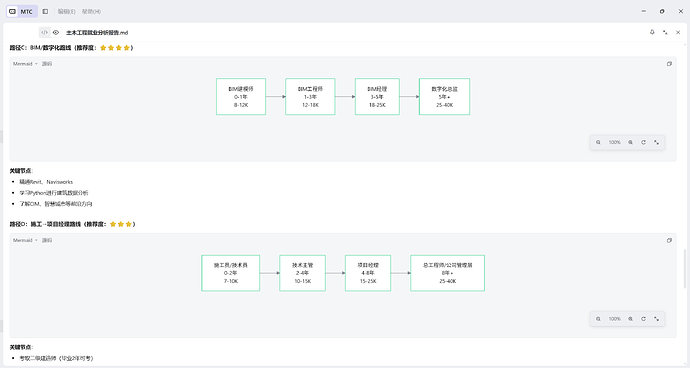Reset the BIM route diagram view
Image resolution: width=690 pixels, height=368 pixels.
(x=643, y=142)
